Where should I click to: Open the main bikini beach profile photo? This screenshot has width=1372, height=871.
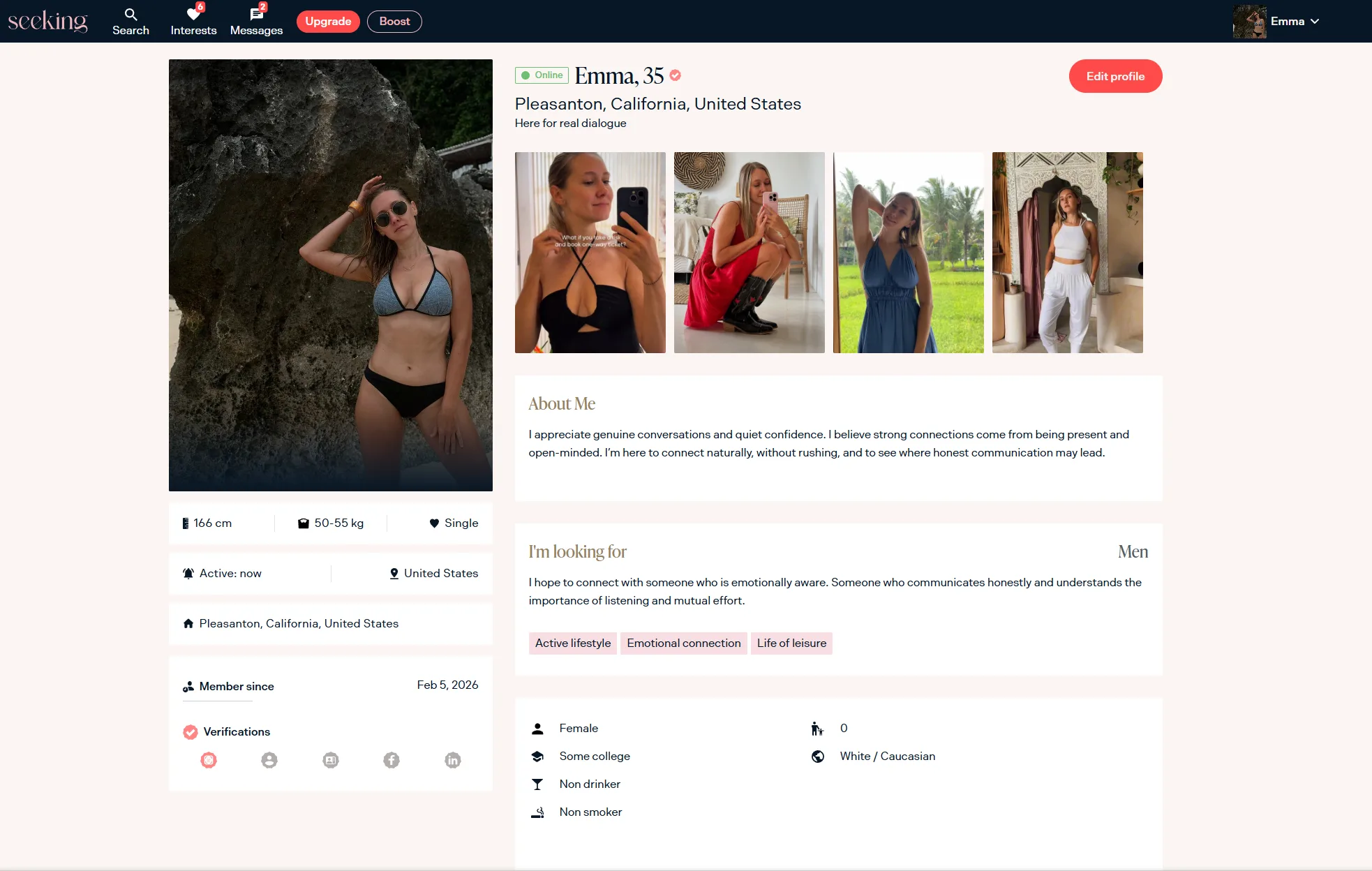tap(331, 275)
